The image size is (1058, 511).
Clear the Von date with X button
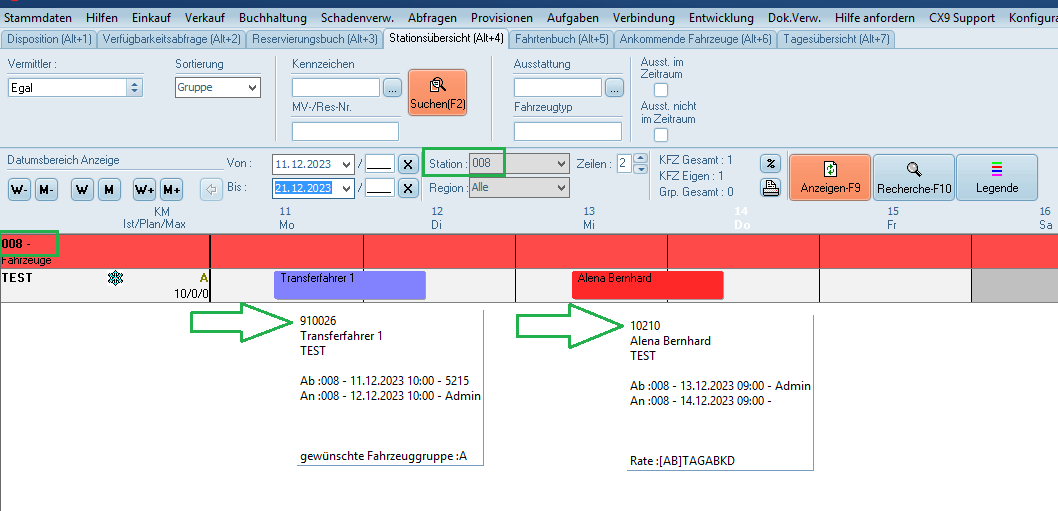click(x=408, y=164)
